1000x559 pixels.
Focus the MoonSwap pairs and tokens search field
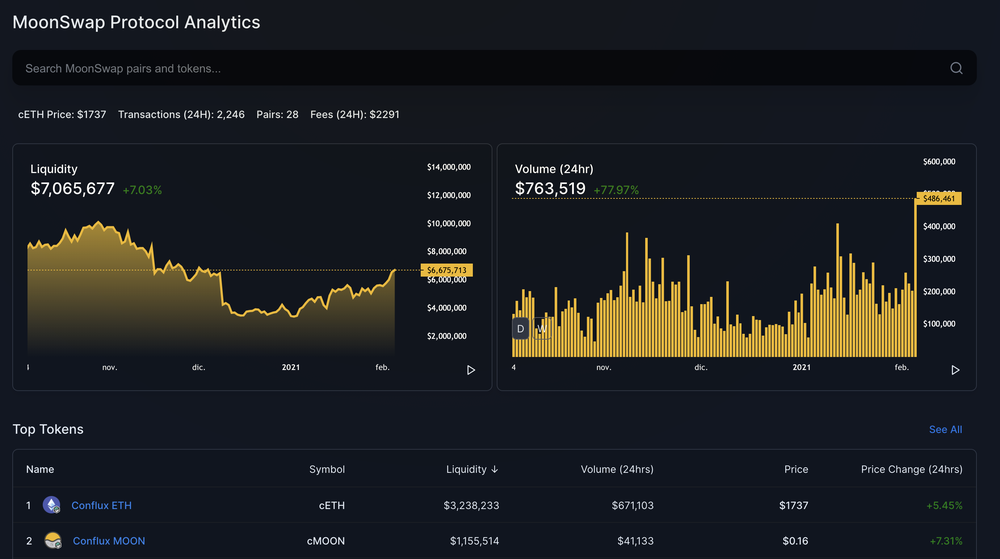[x=494, y=68]
